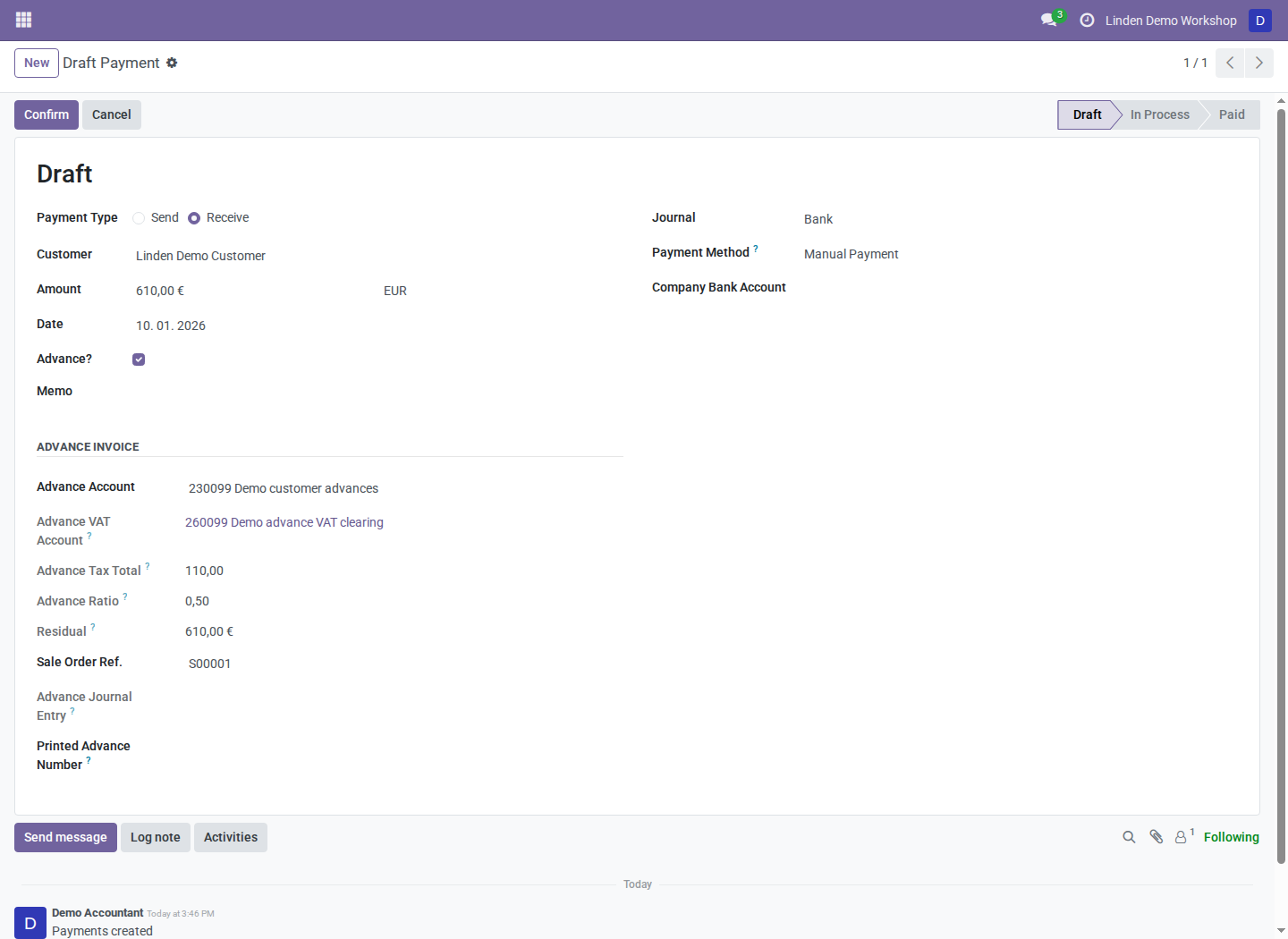1288x939 pixels.
Task: Toggle the Following subscription button
Action: [1232, 837]
